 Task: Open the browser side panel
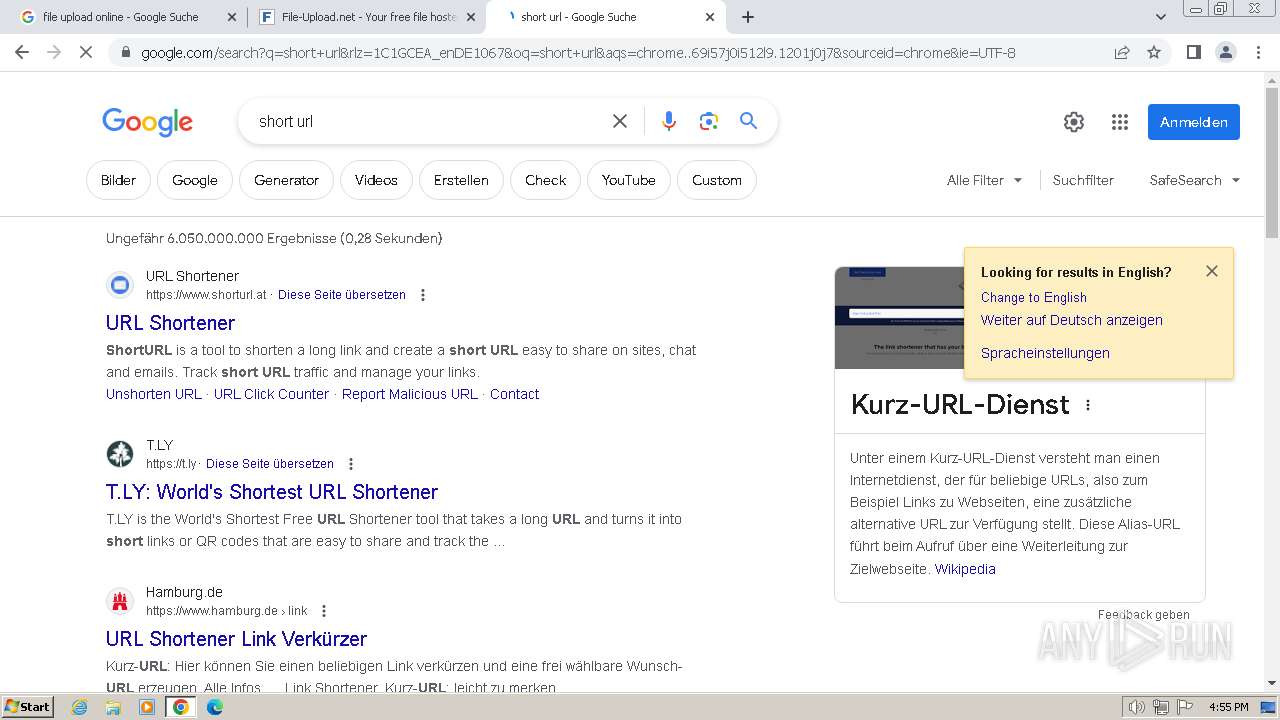[1193, 52]
